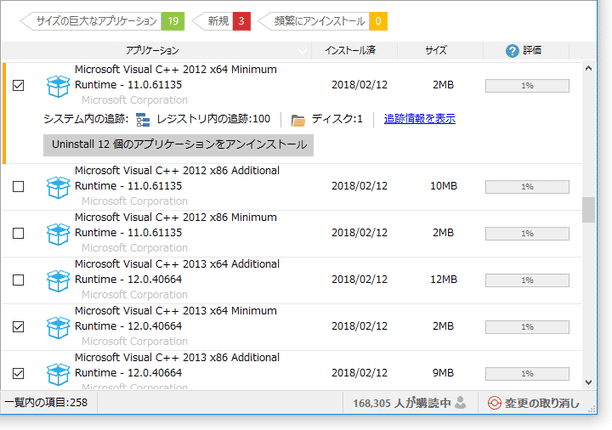612x430 pixels.
Task: Sort by the インストール済 column header
Action: pos(354,50)
